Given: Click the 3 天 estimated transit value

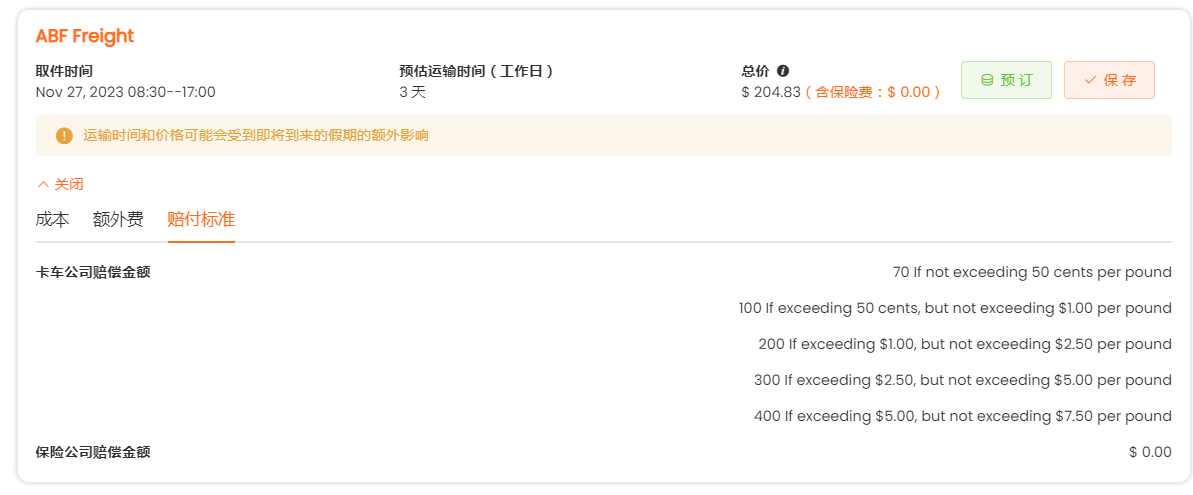Looking at the screenshot, I should tap(412, 92).
